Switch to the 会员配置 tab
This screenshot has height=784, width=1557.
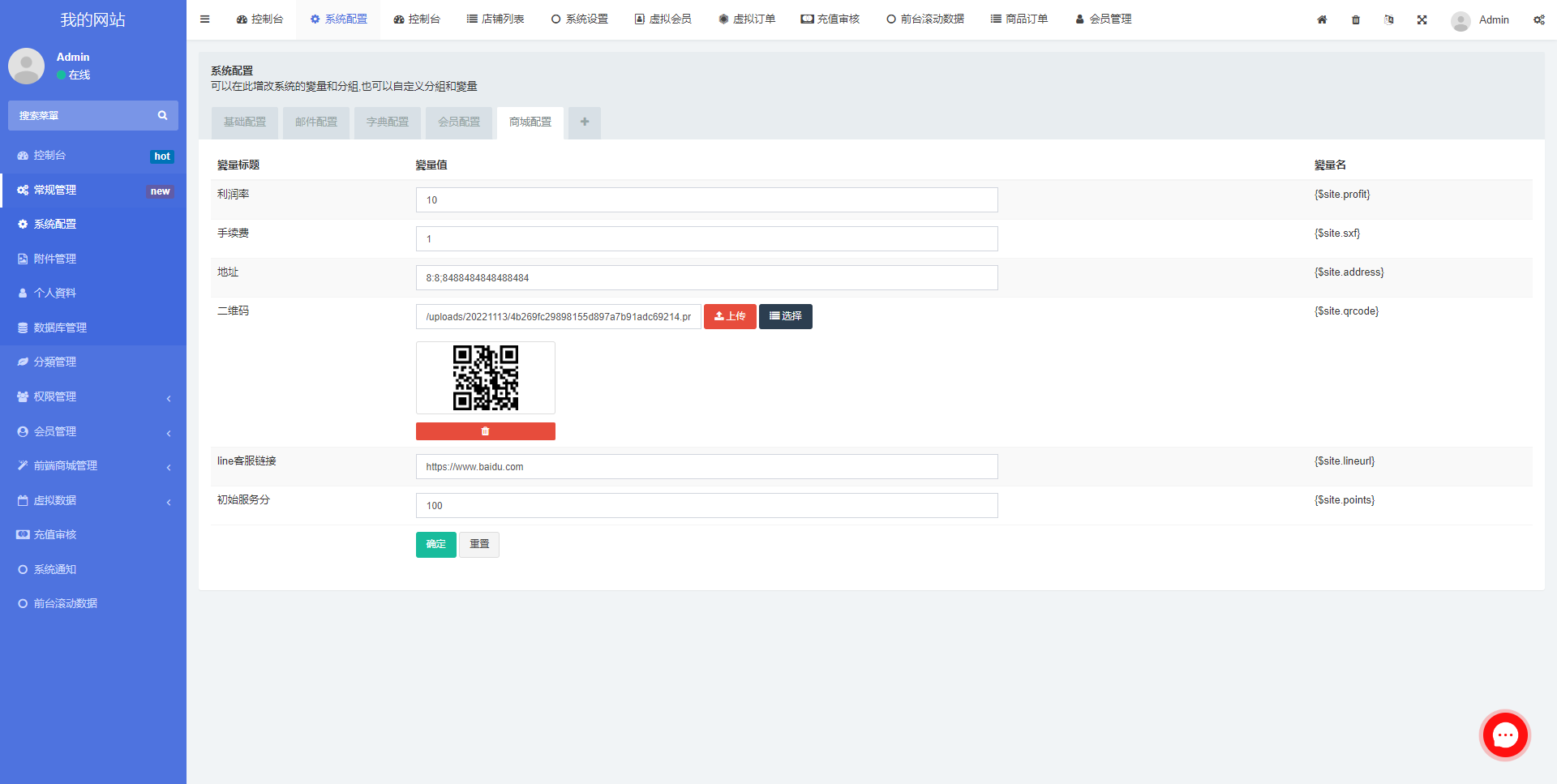(x=459, y=122)
